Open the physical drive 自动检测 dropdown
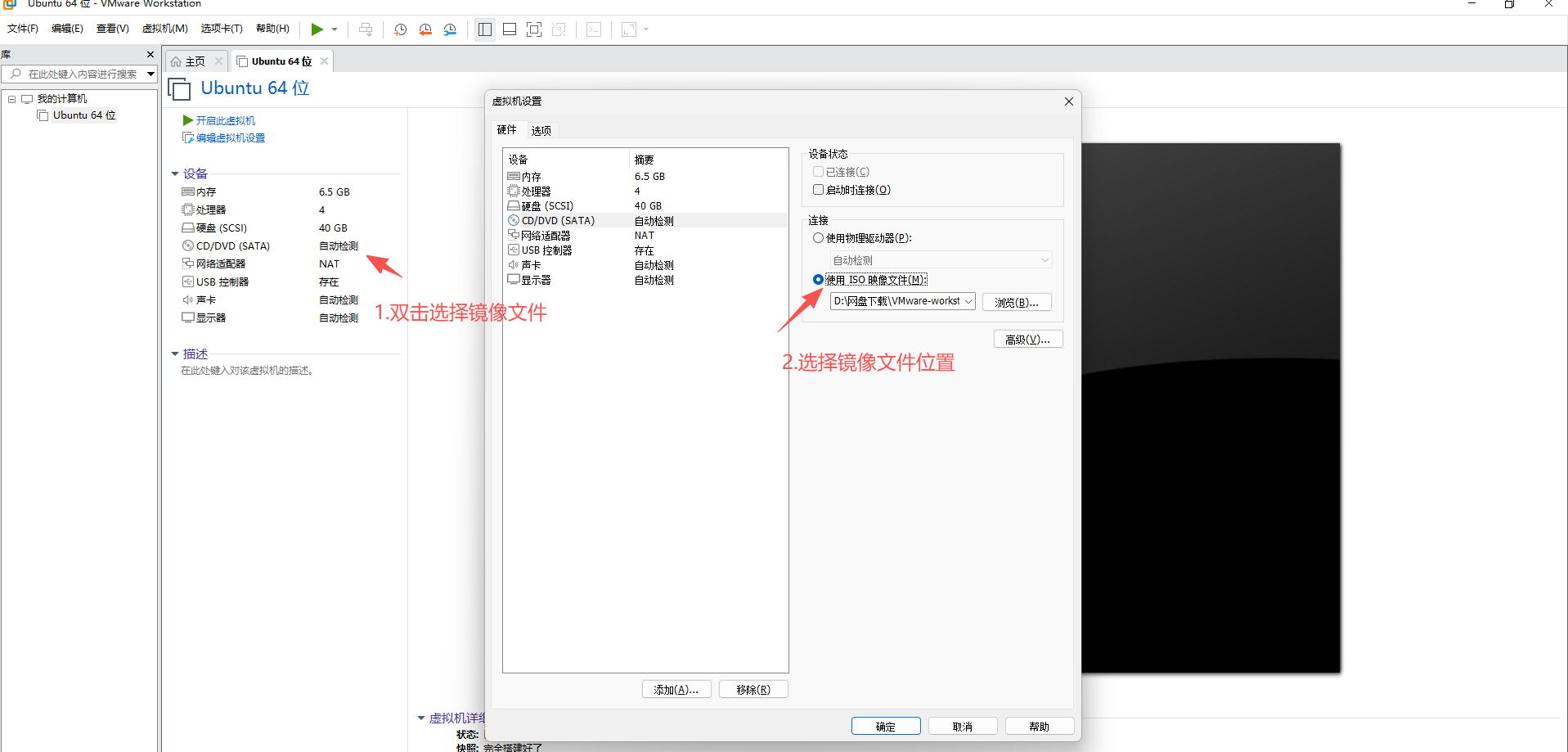This screenshot has height=752, width=1568. pyautogui.click(x=941, y=260)
